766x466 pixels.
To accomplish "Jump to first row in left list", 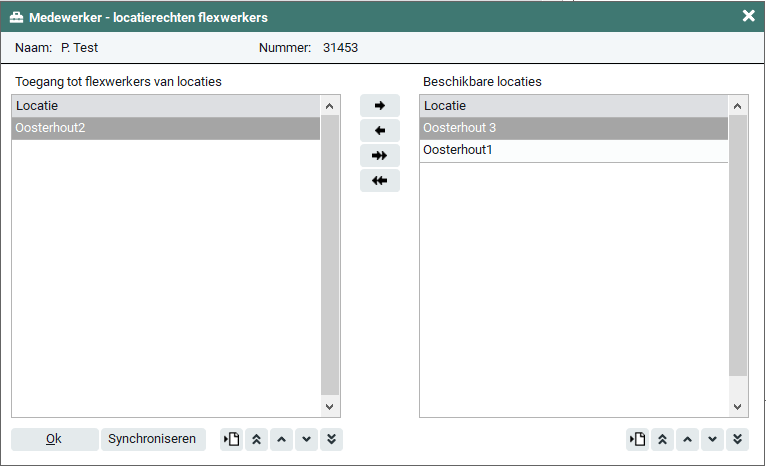I will click(x=256, y=439).
